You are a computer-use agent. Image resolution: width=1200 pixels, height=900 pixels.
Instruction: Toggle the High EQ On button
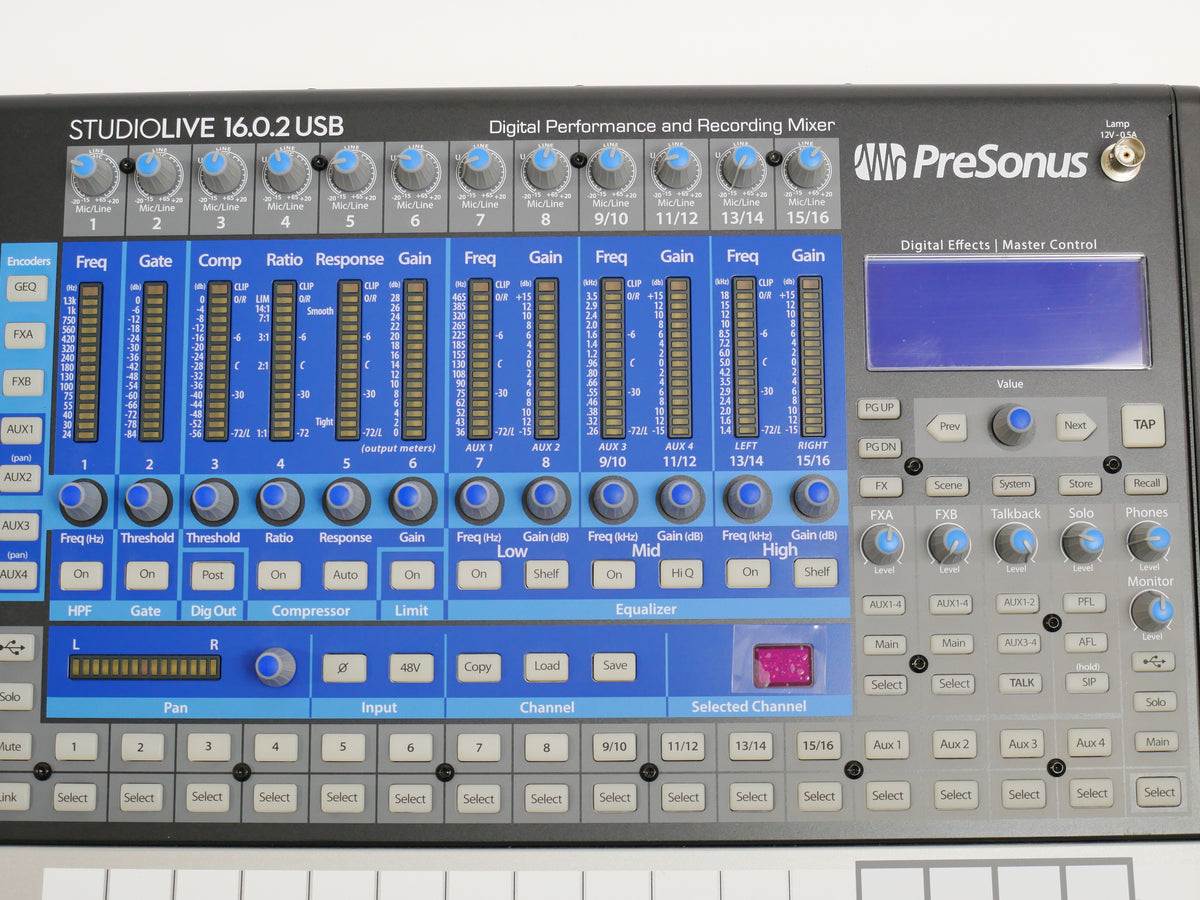(749, 573)
